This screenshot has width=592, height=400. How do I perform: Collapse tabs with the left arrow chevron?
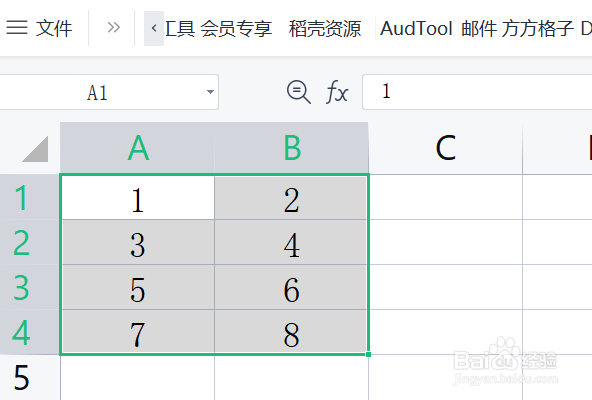pyautogui.click(x=154, y=28)
